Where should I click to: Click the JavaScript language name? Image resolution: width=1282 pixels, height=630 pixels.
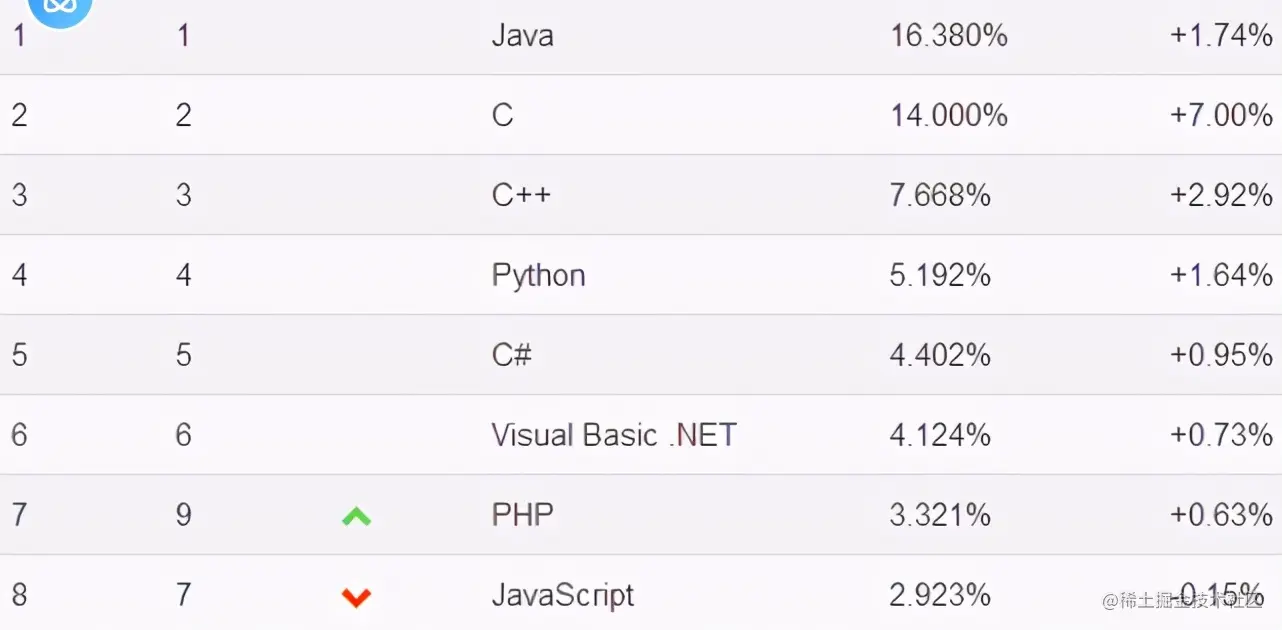(562, 595)
